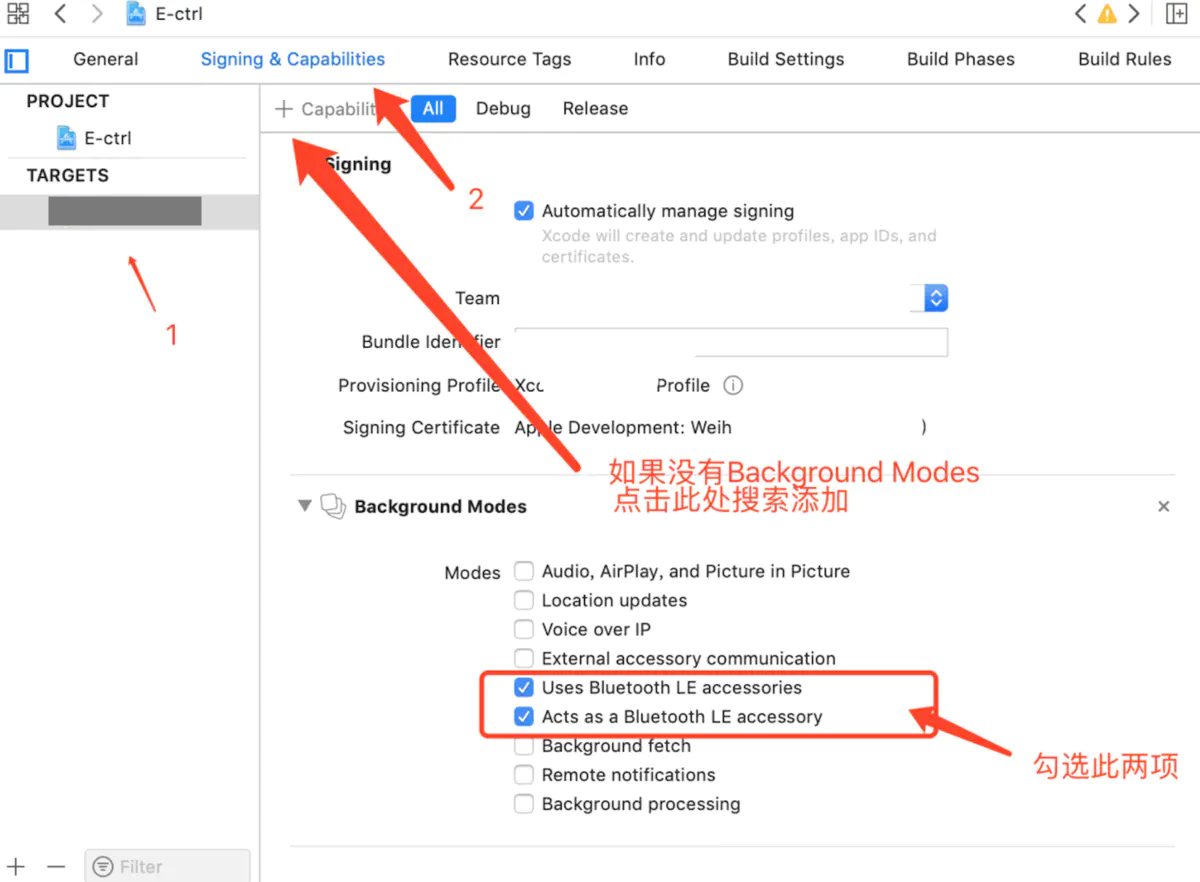Open the Build Rules tab
The width and height of the screenshot is (1200, 882).
point(1125,59)
